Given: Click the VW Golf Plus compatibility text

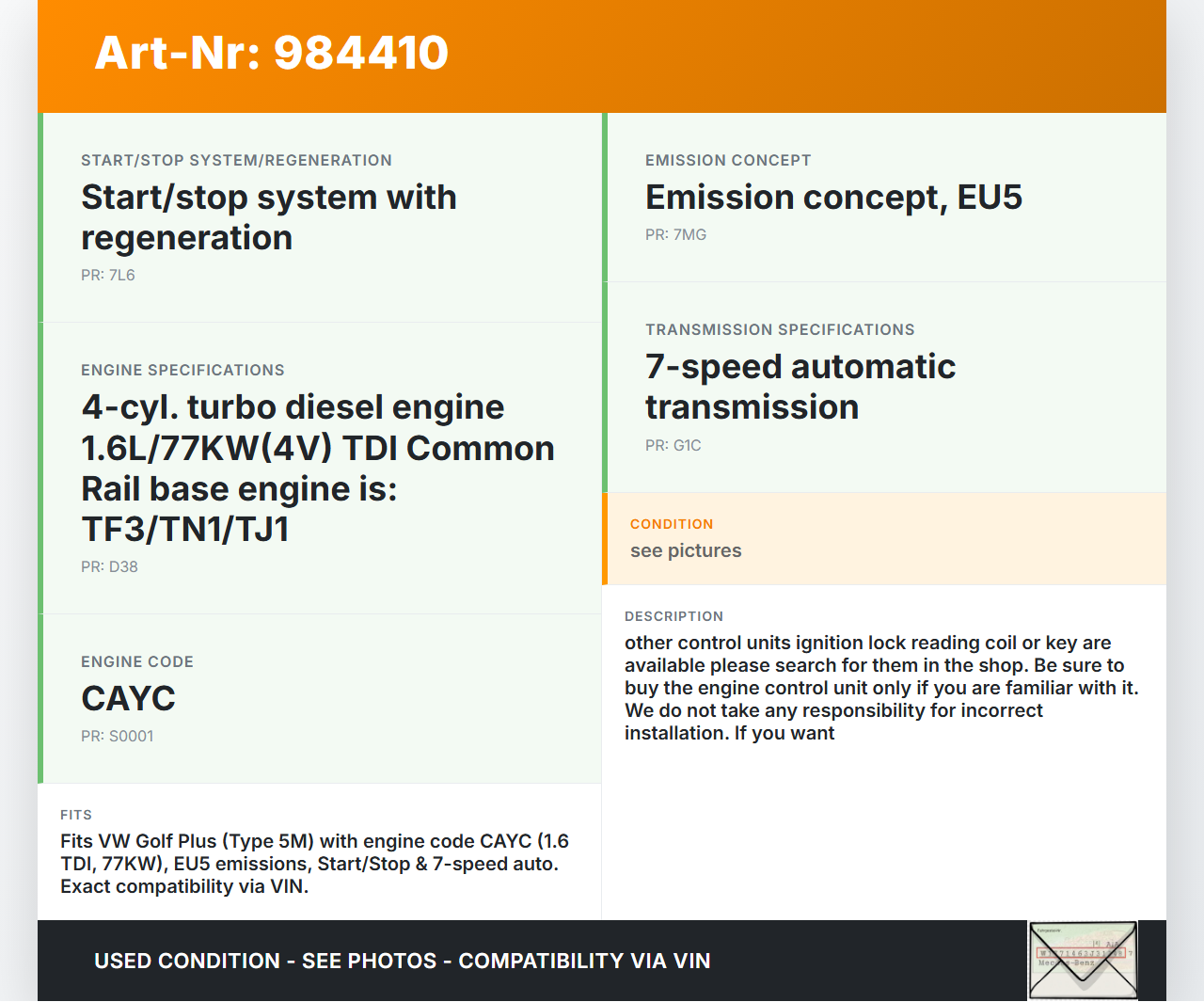Looking at the screenshot, I should pyautogui.click(x=314, y=864).
